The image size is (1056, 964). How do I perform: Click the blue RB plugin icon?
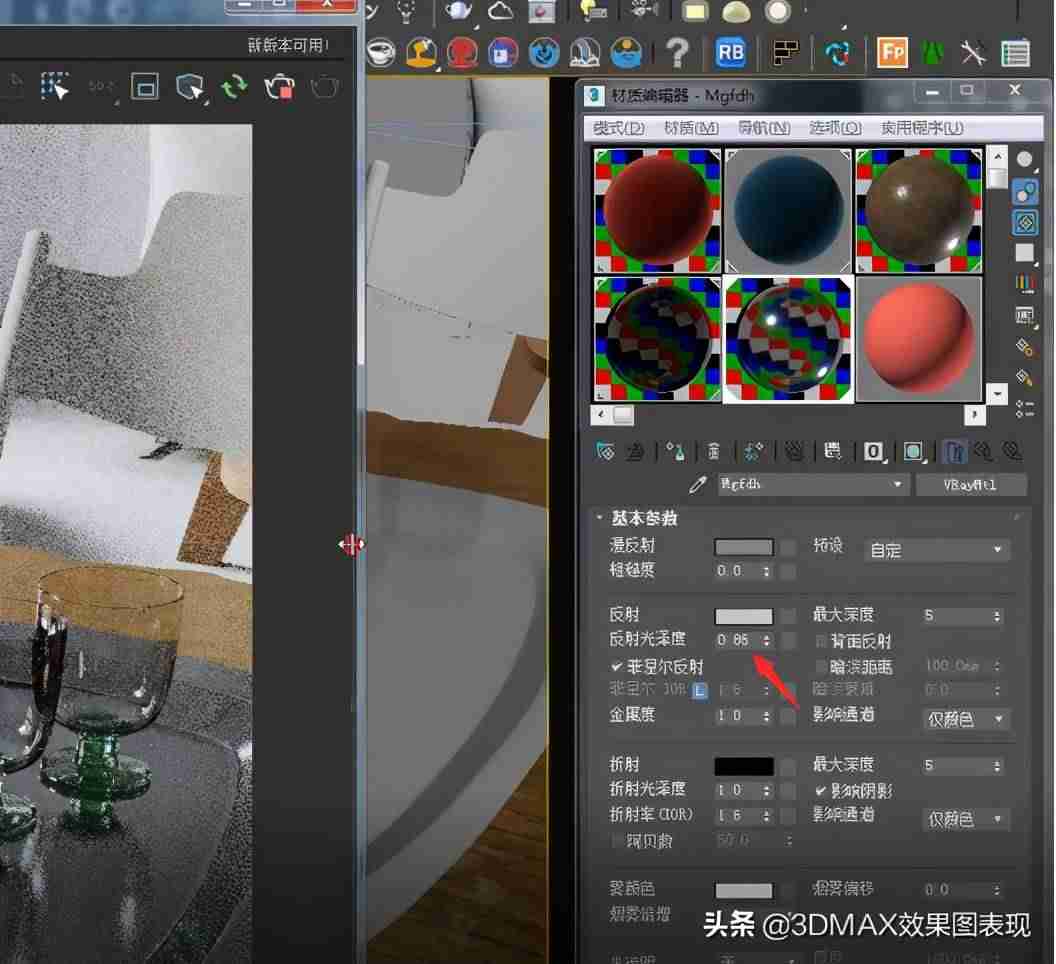[x=731, y=53]
